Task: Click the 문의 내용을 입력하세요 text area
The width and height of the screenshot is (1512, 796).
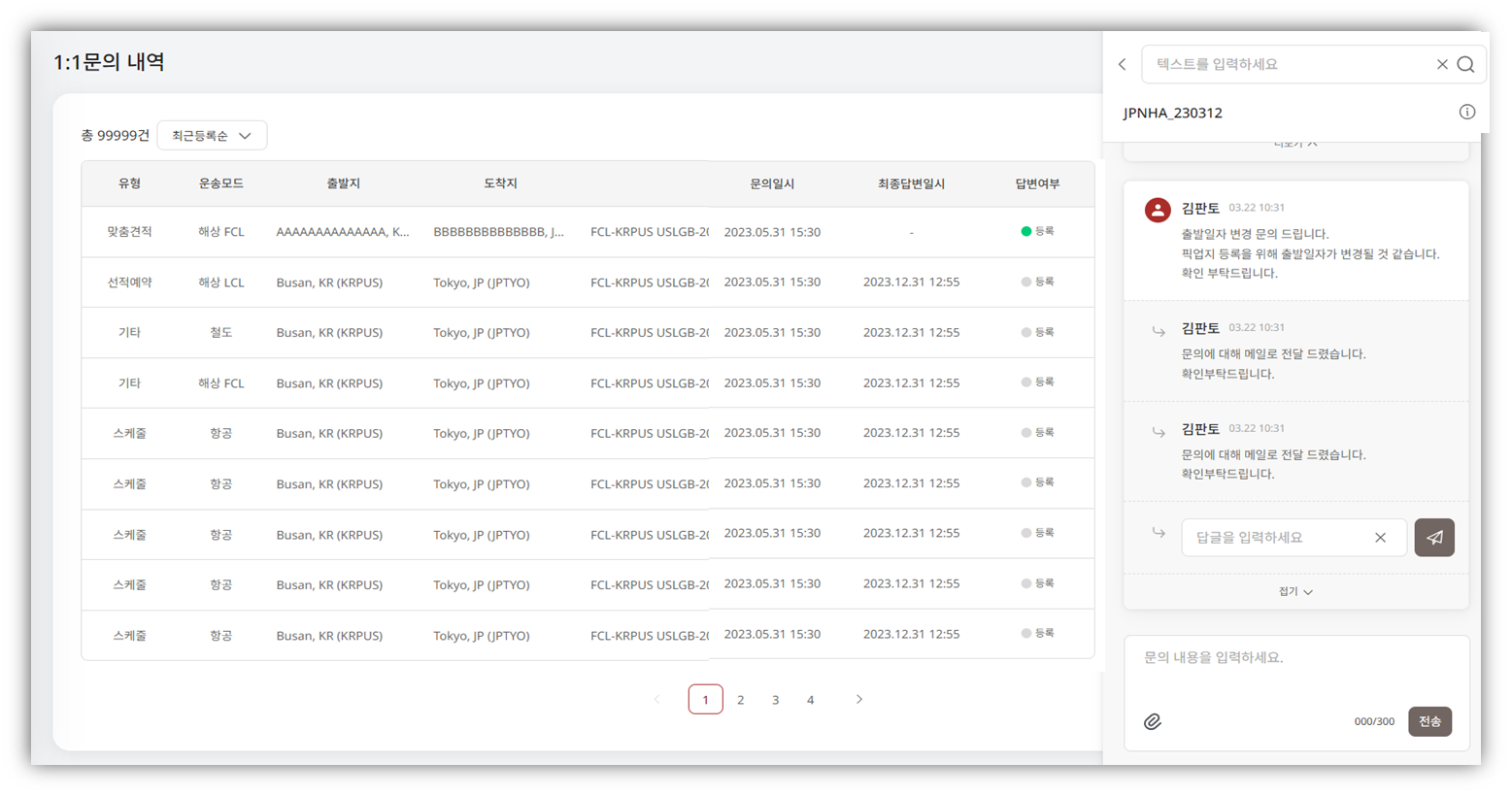Action: (1295, 672)
